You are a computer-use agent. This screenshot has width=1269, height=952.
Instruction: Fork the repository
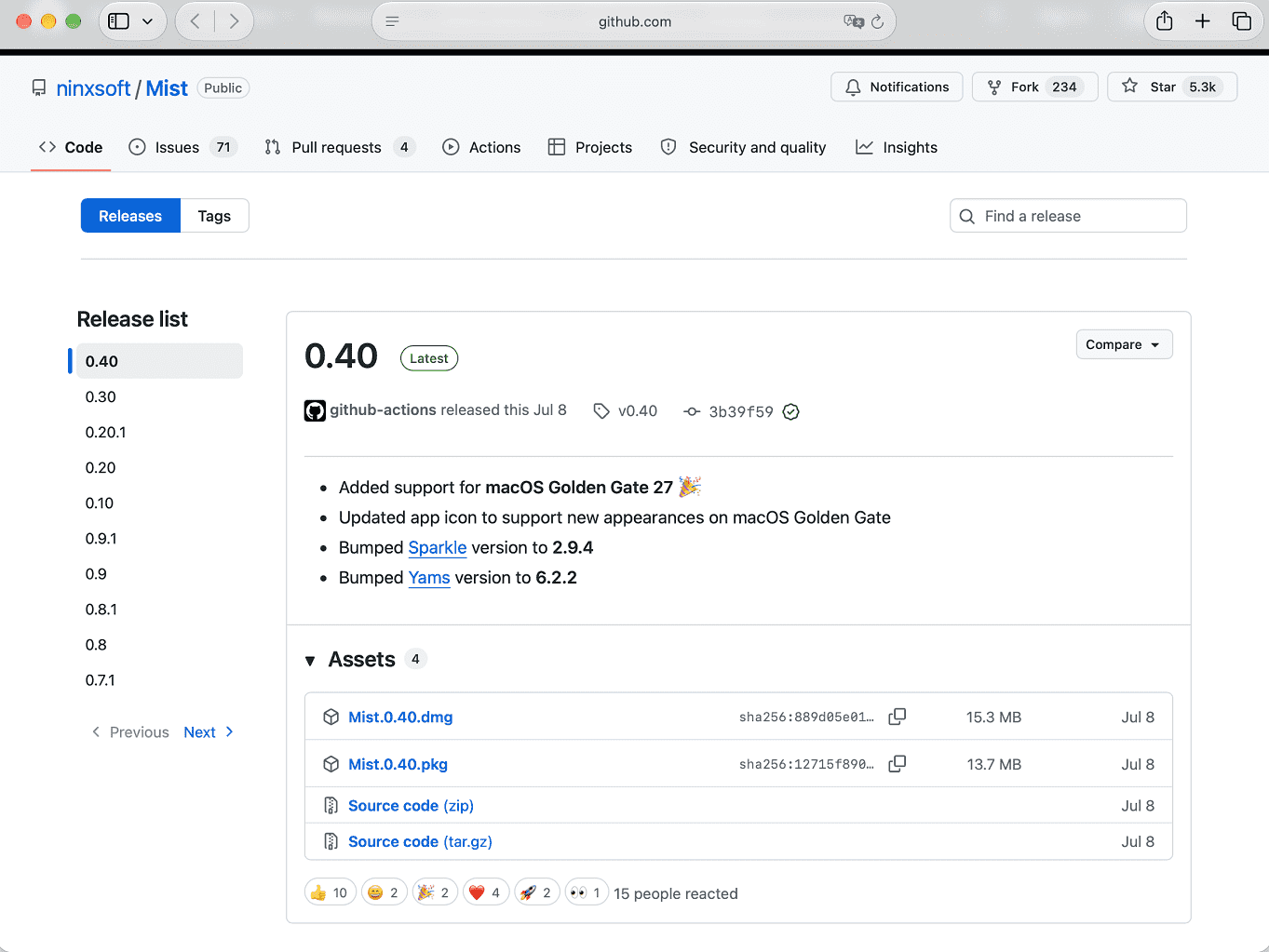pos(1035,87)
